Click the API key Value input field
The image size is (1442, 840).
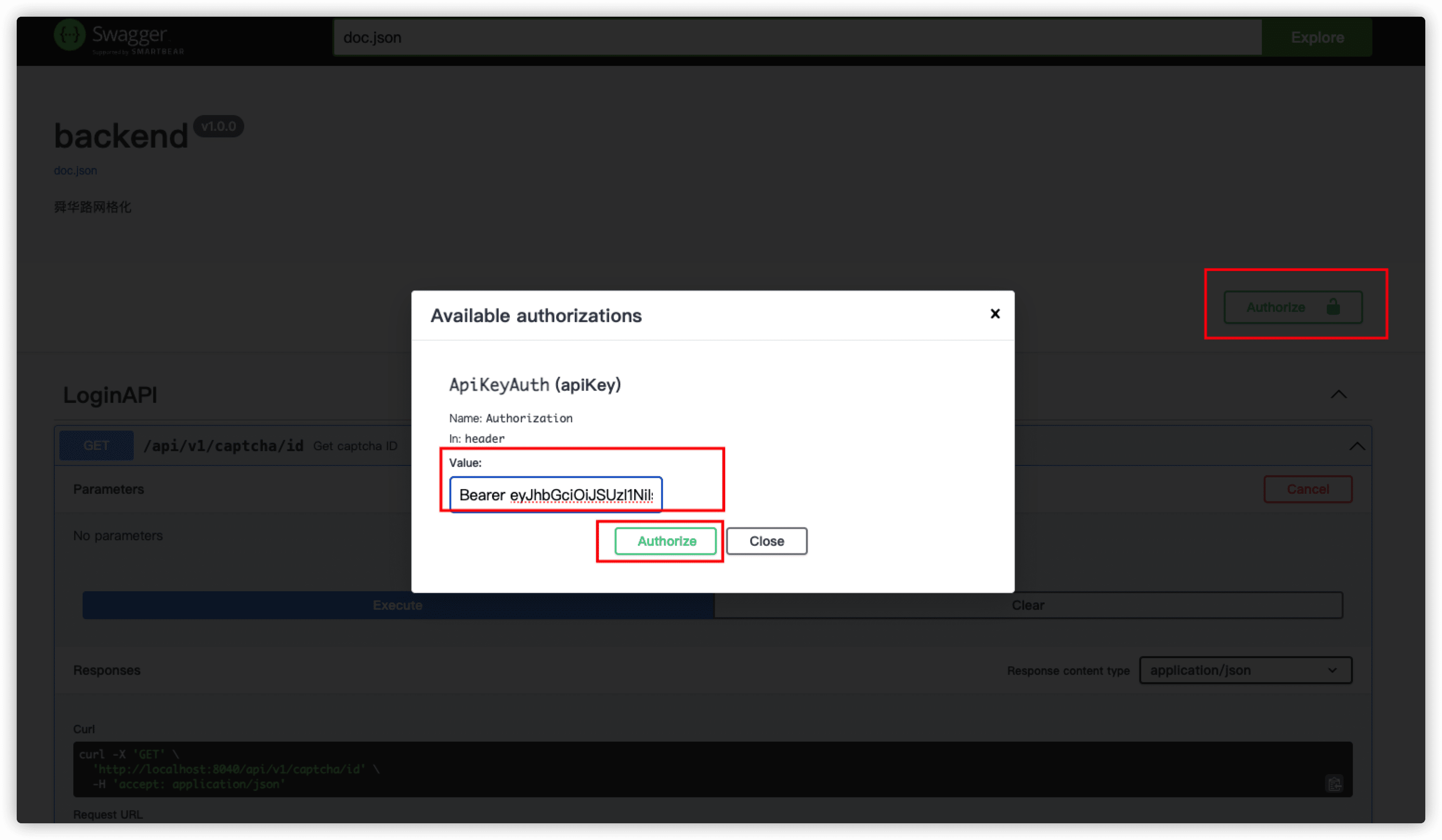tap(556, 495)
